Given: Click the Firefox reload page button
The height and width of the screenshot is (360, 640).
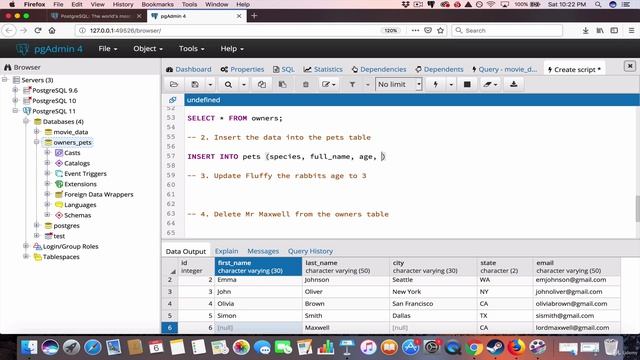Looking at the screenshot, I should point(38,30).
